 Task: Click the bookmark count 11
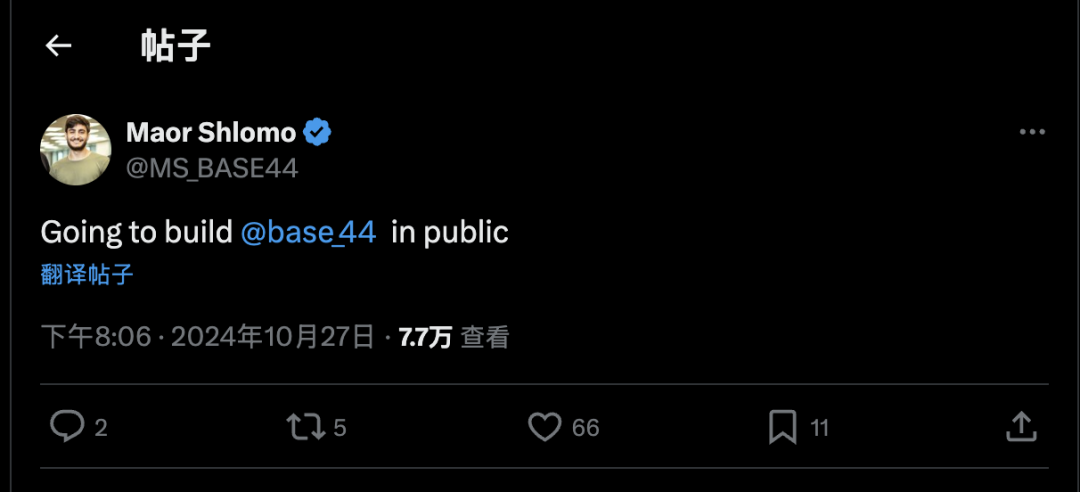coord(820,428)
